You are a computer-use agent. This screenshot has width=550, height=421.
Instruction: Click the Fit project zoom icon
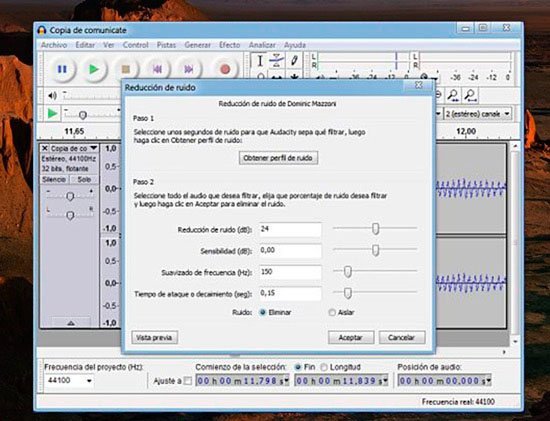point(470,95)
